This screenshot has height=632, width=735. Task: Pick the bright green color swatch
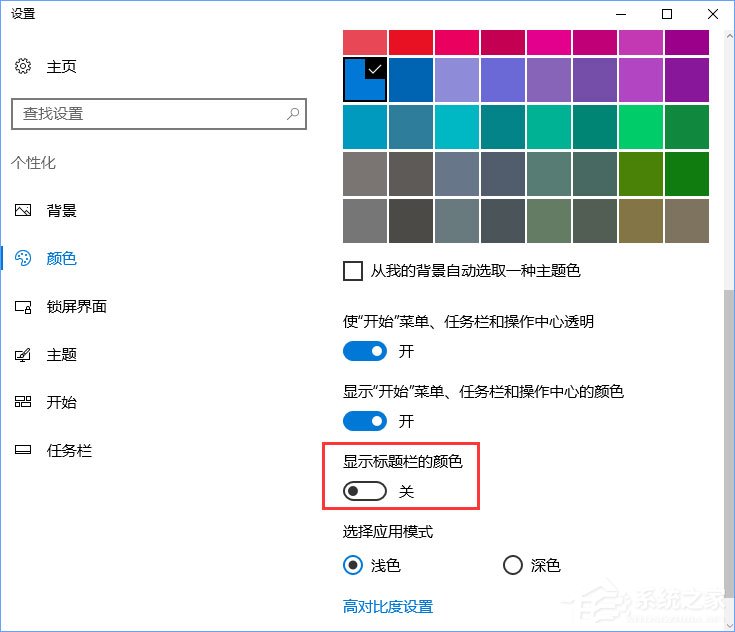[x=640, y=127]
